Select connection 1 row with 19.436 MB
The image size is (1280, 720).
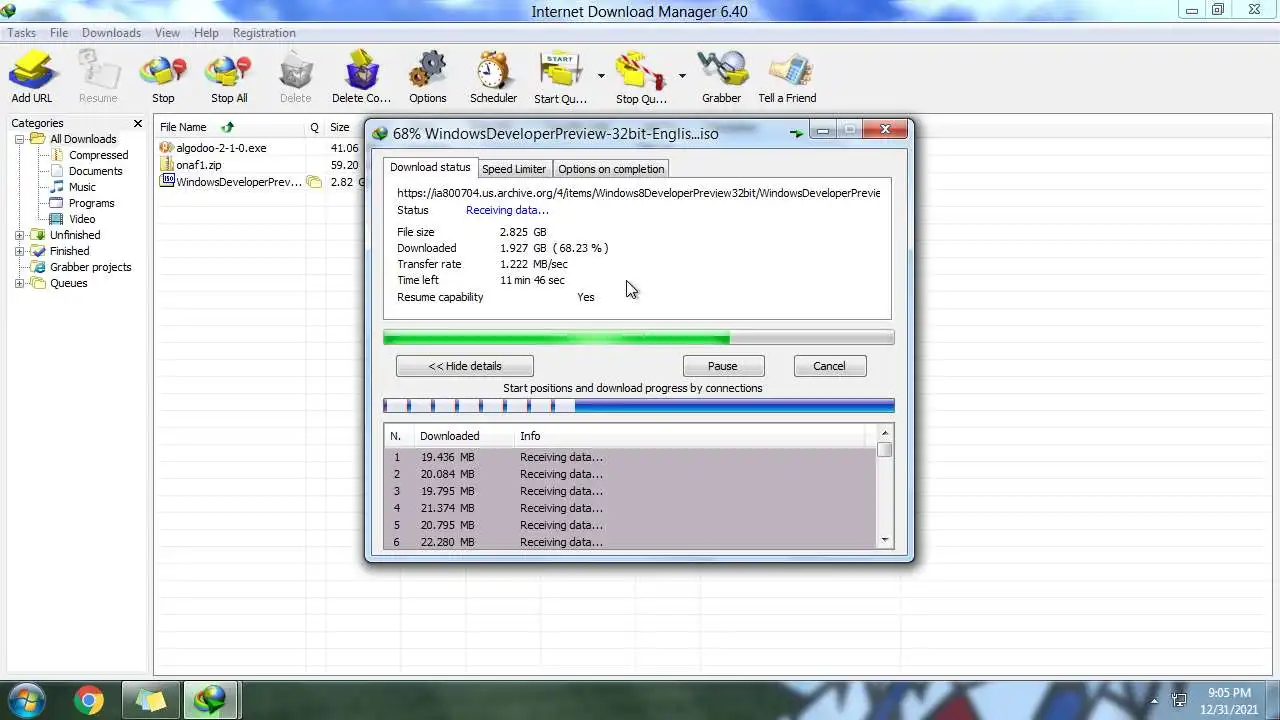click(x=630, y=457)
